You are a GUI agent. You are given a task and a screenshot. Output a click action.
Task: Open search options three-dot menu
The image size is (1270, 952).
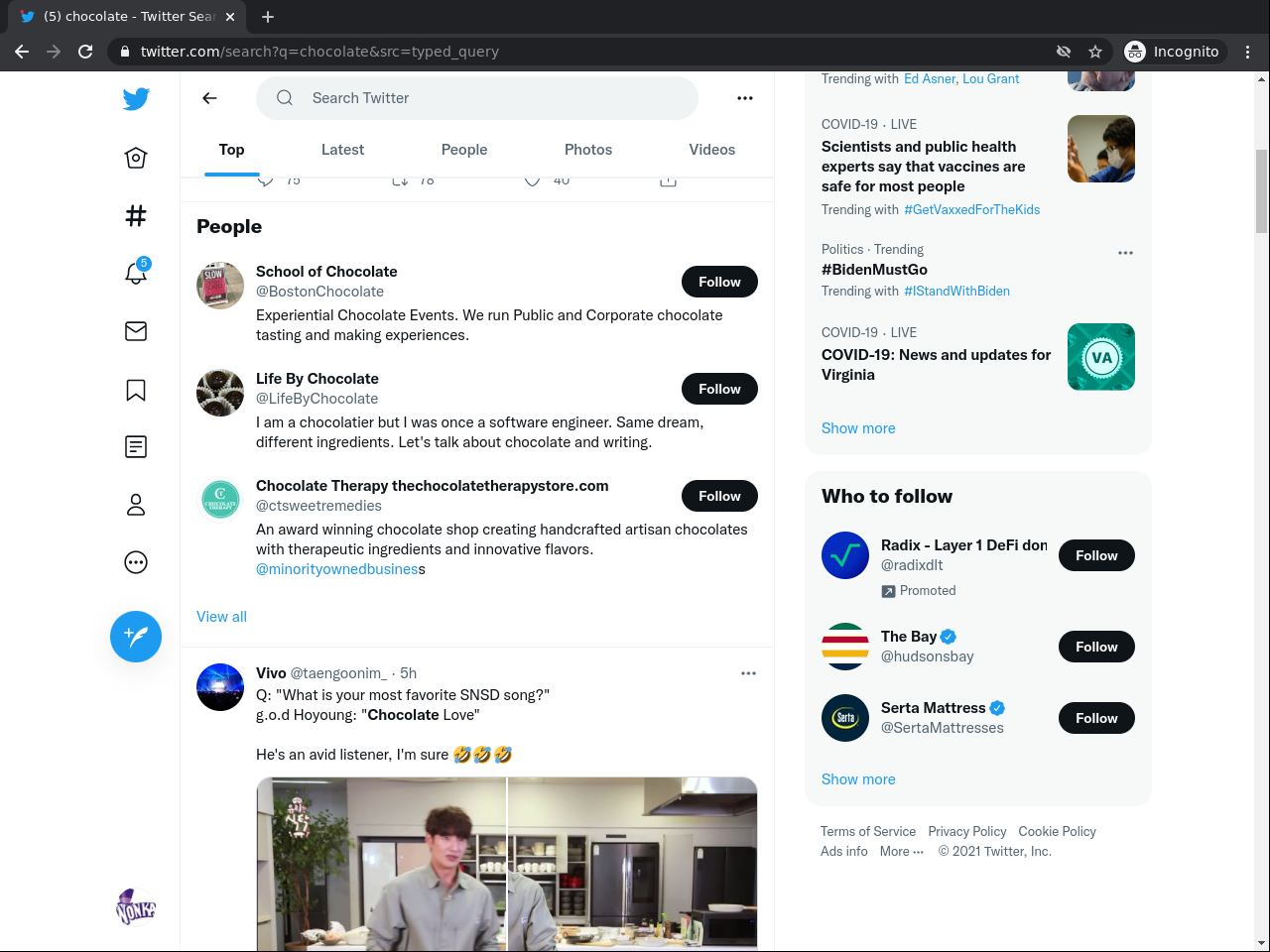point(745,98)
